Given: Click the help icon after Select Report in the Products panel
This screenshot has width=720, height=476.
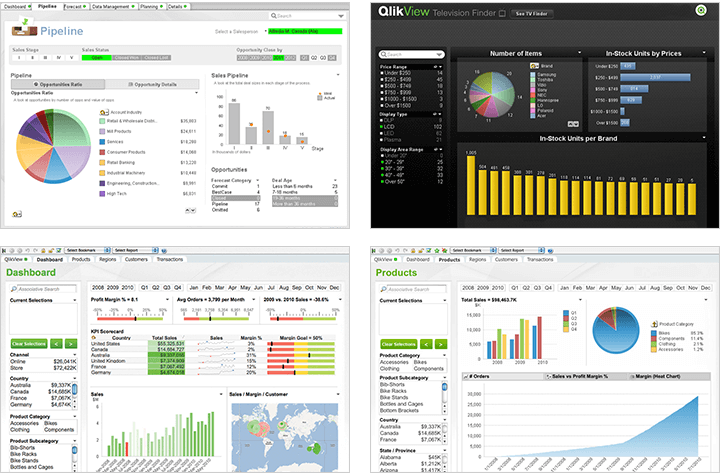Looking at the screenshot, I should pos(550,251).
